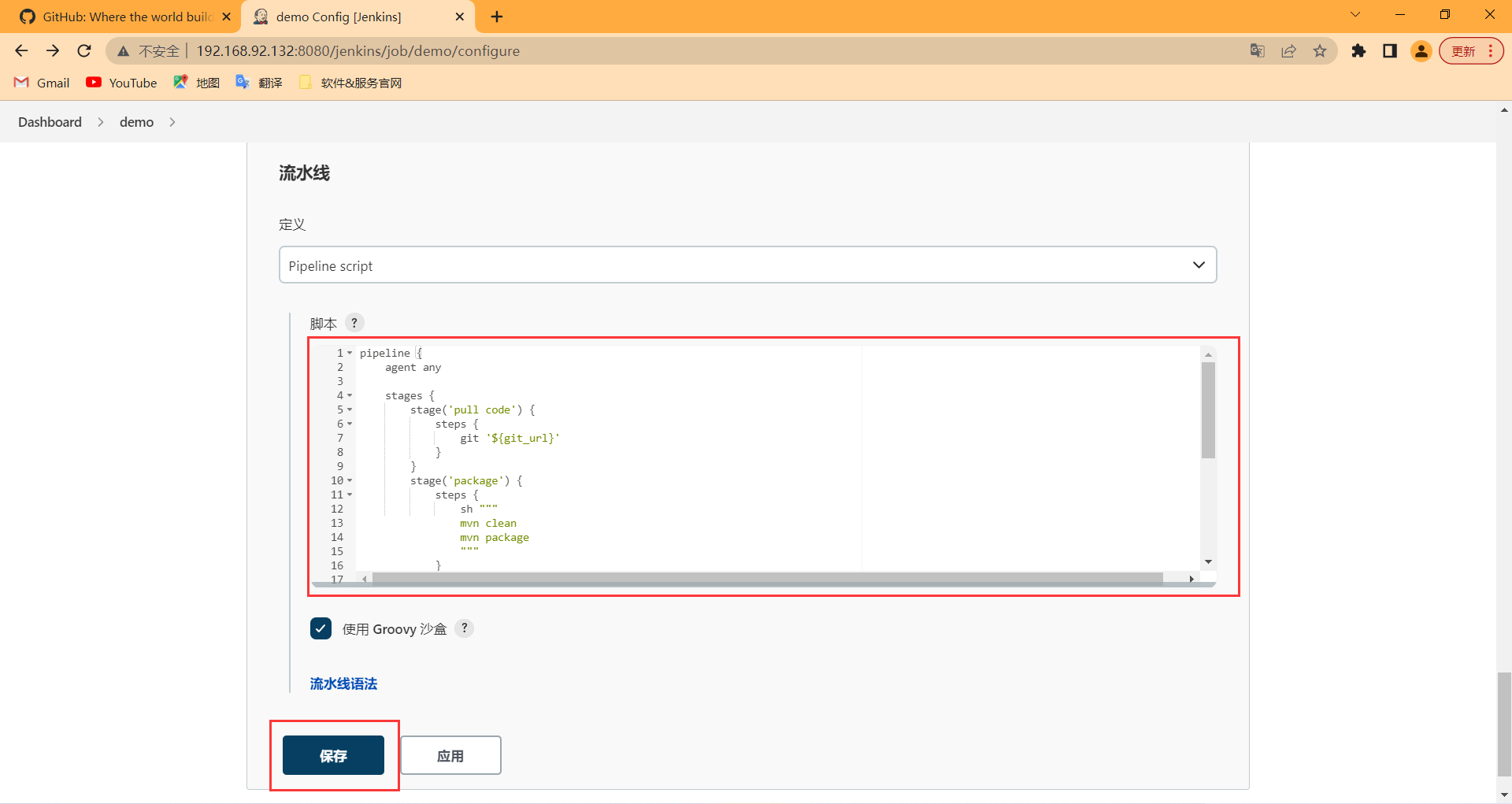This screenshot has width=1512, height=804.
Task: Open the 地图 maps bookmark
Action: (x=197, y=83)
